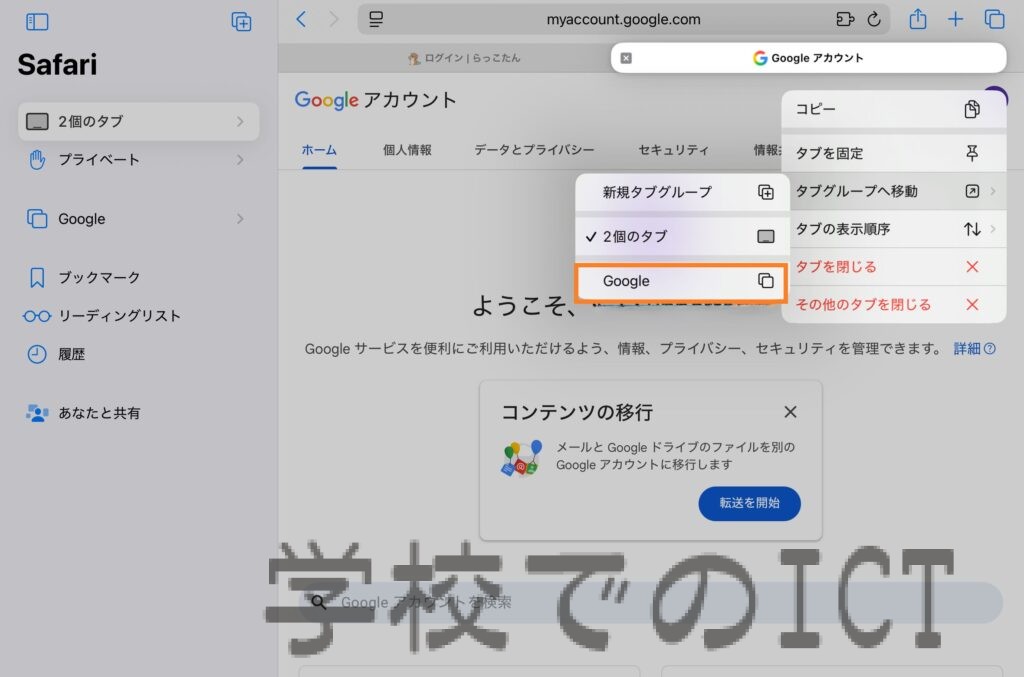Image resolution: width=1024 pixels, height=677 pixels.
Task: Show tab overview icon
Action: click(x=994, y=19)
